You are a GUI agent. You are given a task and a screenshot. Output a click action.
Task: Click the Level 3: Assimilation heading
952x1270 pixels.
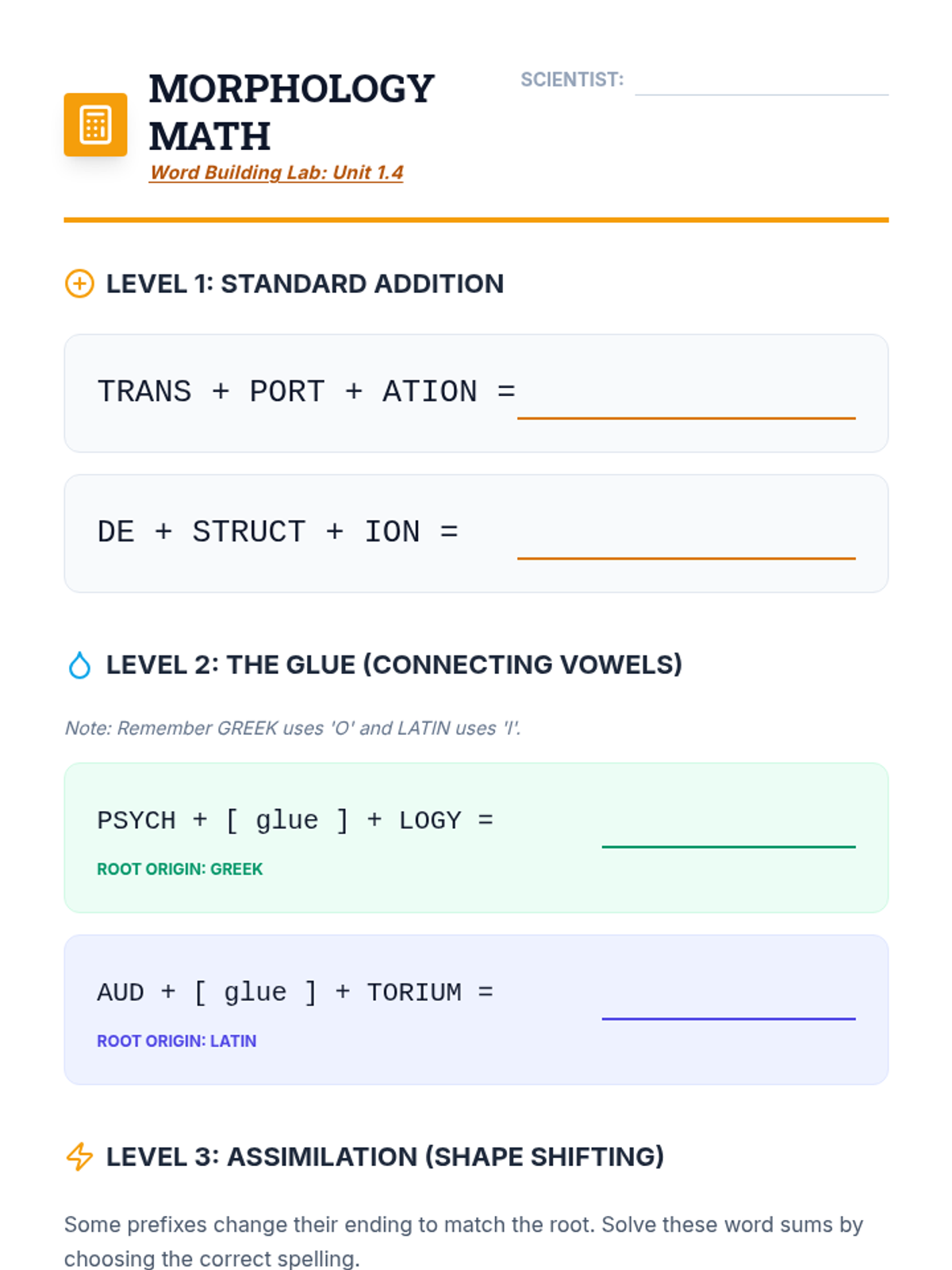[x=385, y=1156]
